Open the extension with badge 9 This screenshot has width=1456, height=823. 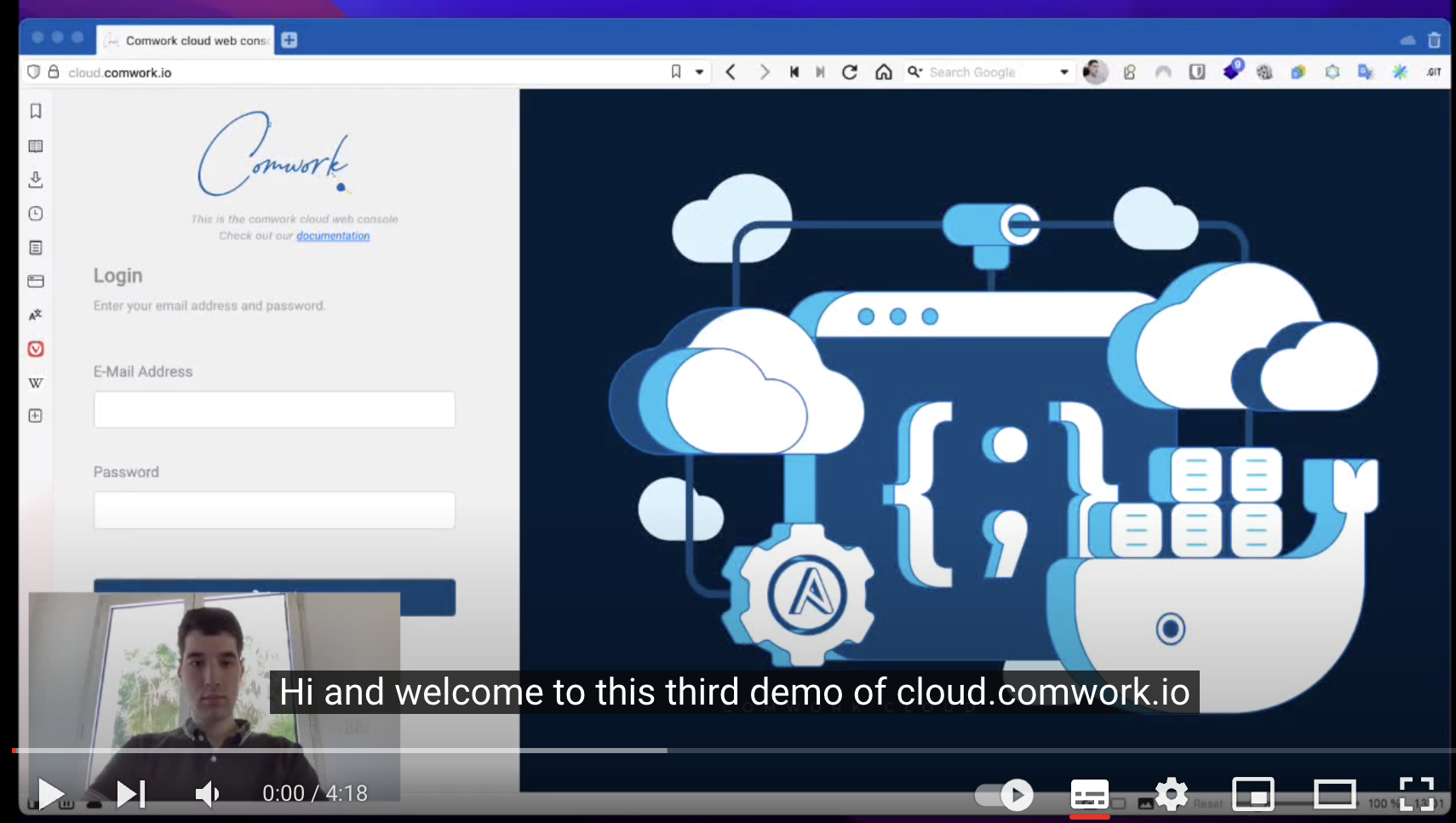coord(1233,71)
